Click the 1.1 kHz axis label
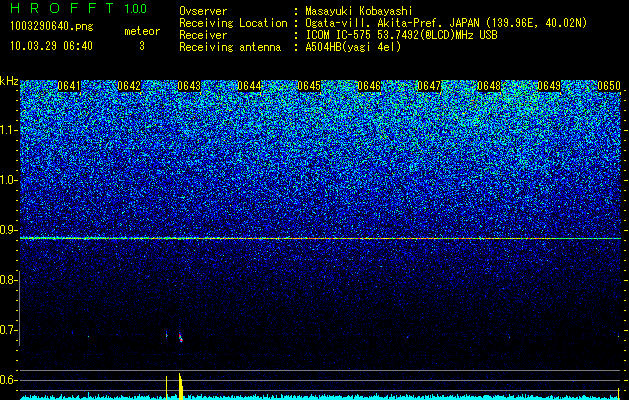629x400 pixels. (x=8, y=130)
